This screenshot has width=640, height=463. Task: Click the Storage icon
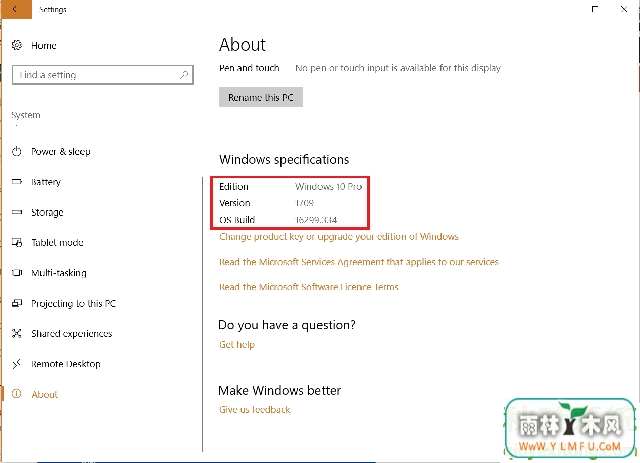[x=17, y=212]
